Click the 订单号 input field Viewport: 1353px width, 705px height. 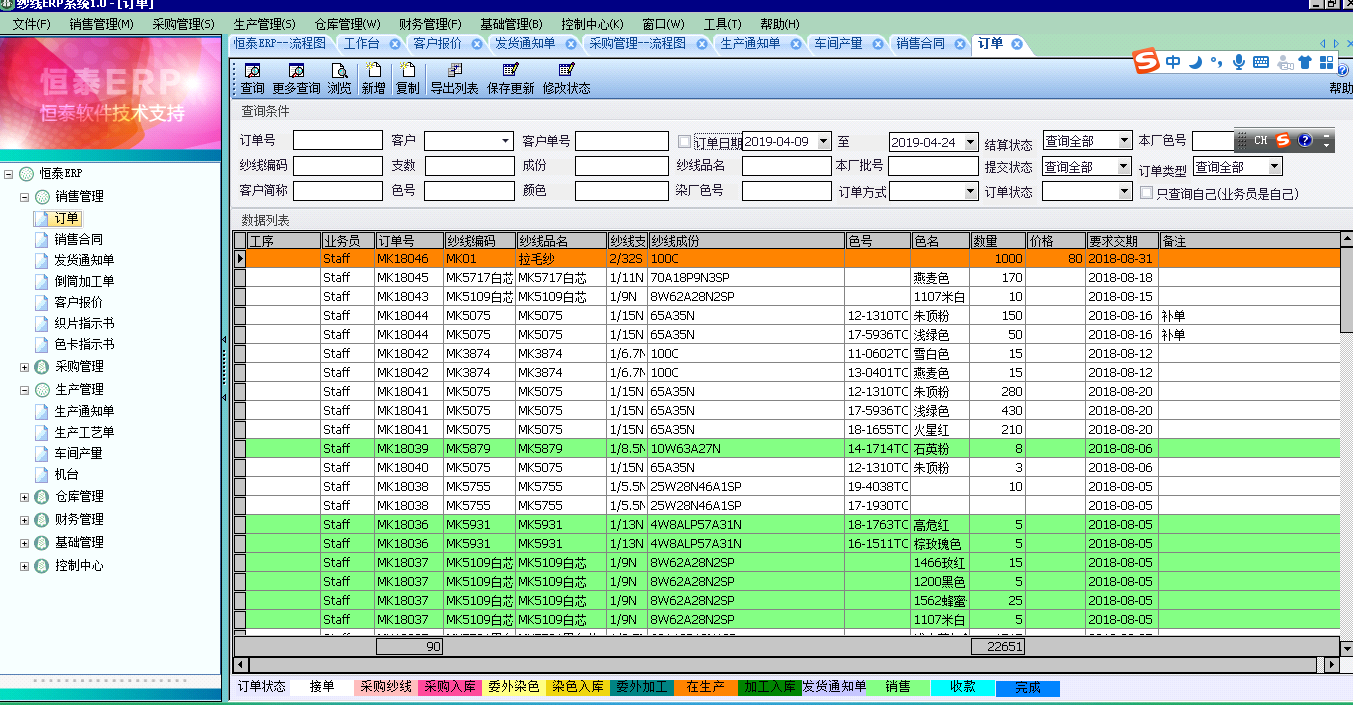click(x=337, y=141)
